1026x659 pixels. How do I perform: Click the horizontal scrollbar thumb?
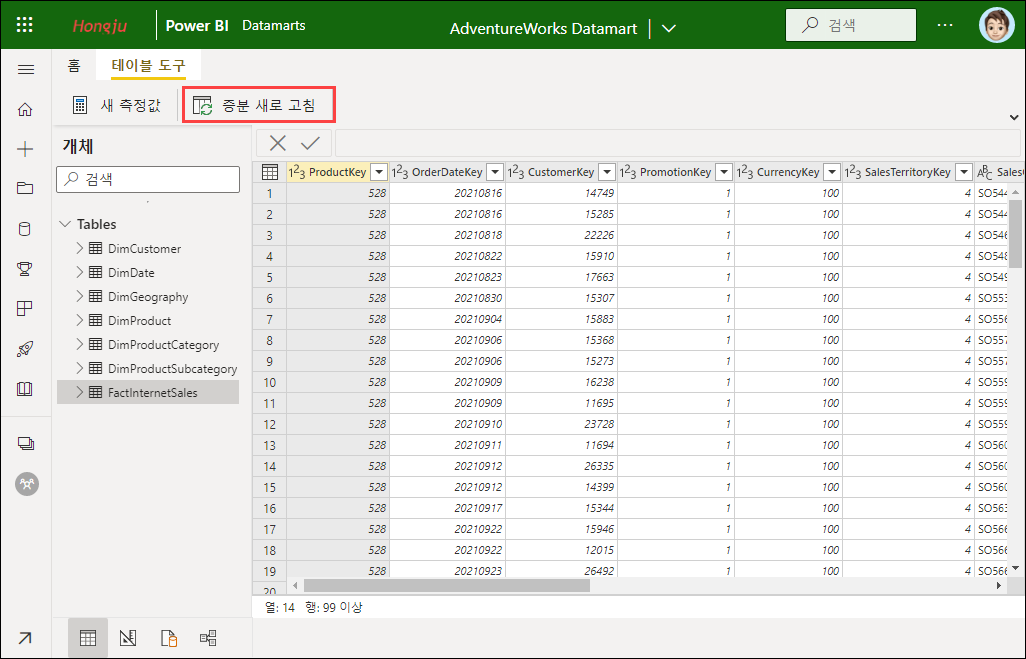click(x=447, y=586)
